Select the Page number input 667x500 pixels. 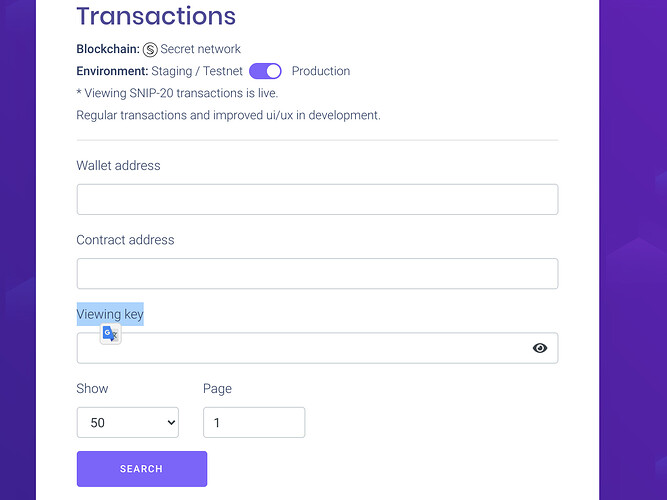(254, 423)
